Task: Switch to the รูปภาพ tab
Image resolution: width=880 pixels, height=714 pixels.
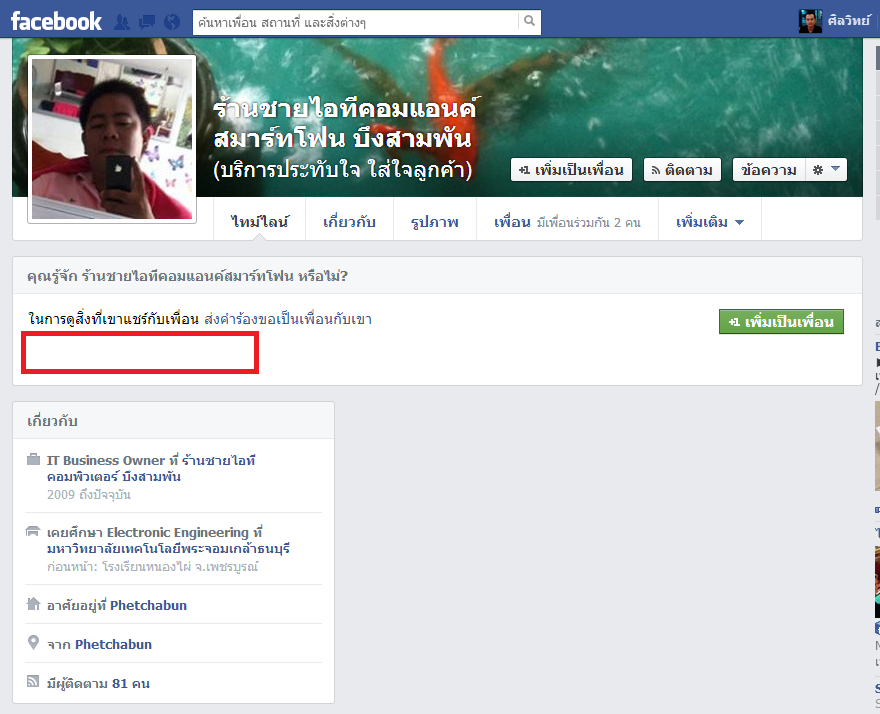Action: (x=434, y=222)
